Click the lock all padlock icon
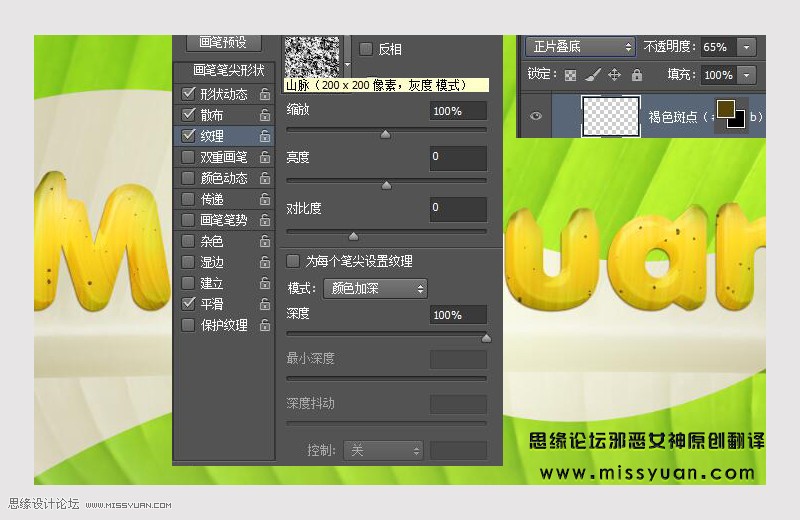The height and width of the screenshot is (520, 800). pos(637,75)
